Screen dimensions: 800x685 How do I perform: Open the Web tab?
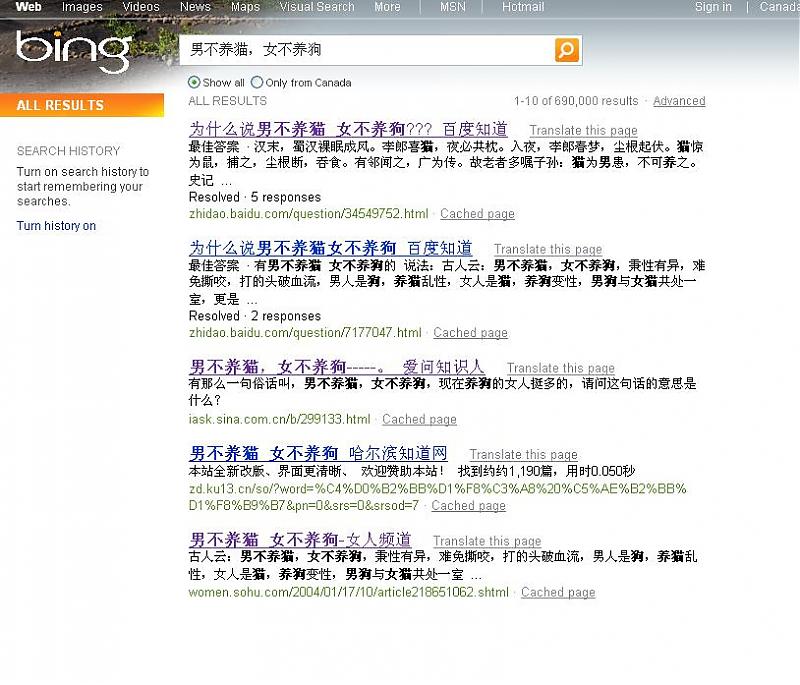28,7
